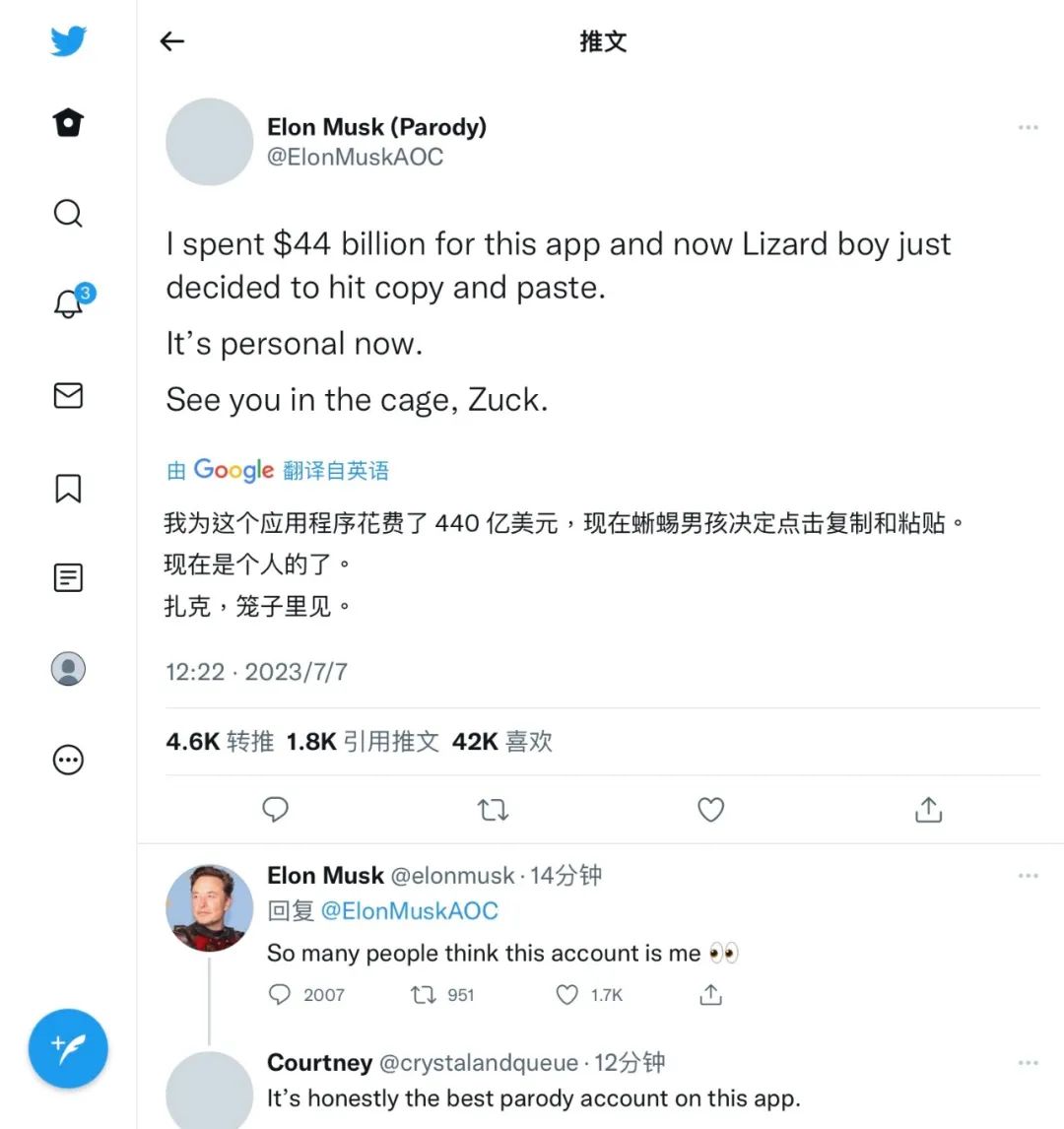This screenshot has height=1129, width=1064.
Task: Open the @ElonMuskAOC profile link
Action: pyautogui.click(x=356, y=157)
